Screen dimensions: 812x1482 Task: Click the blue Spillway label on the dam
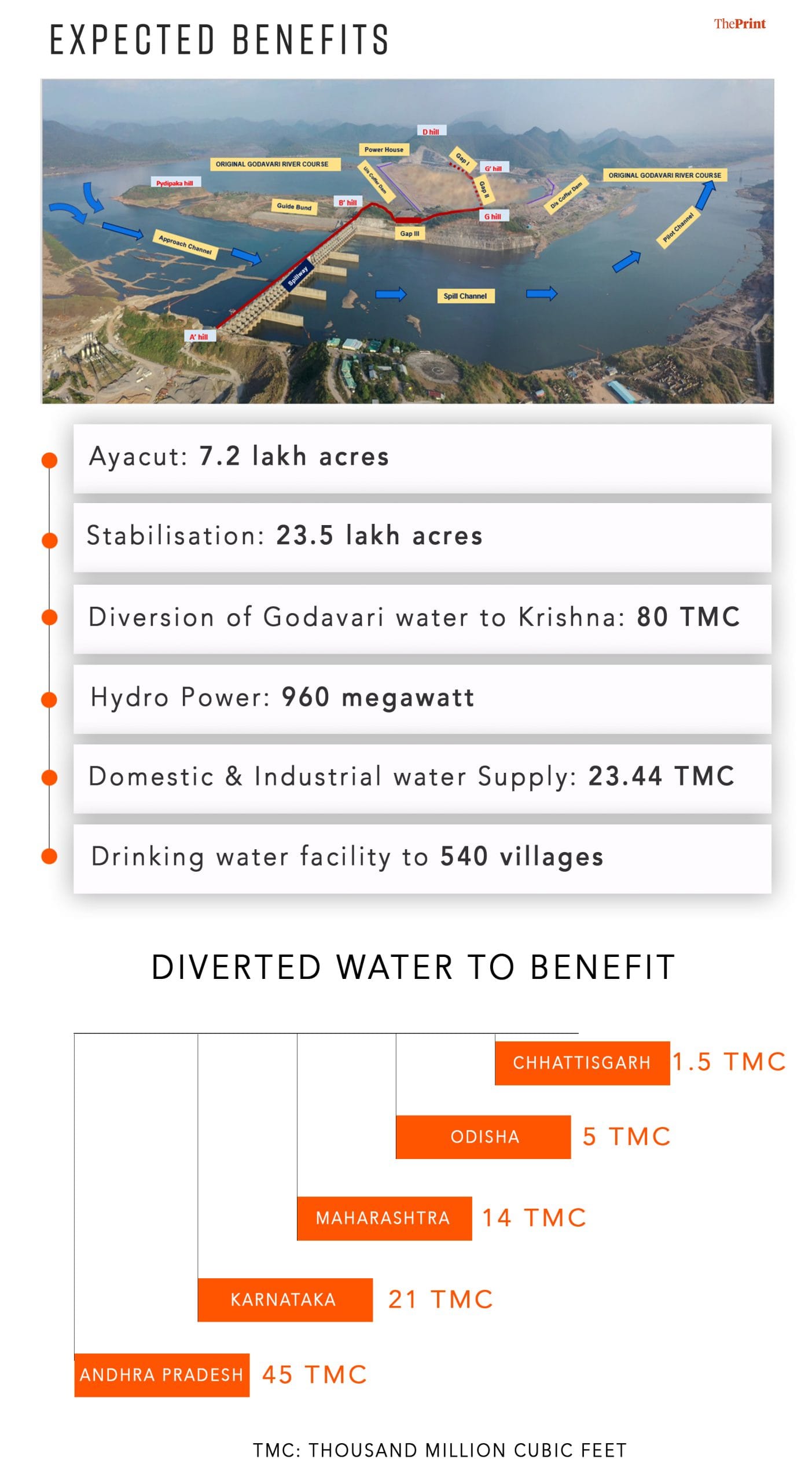(298, 275)
